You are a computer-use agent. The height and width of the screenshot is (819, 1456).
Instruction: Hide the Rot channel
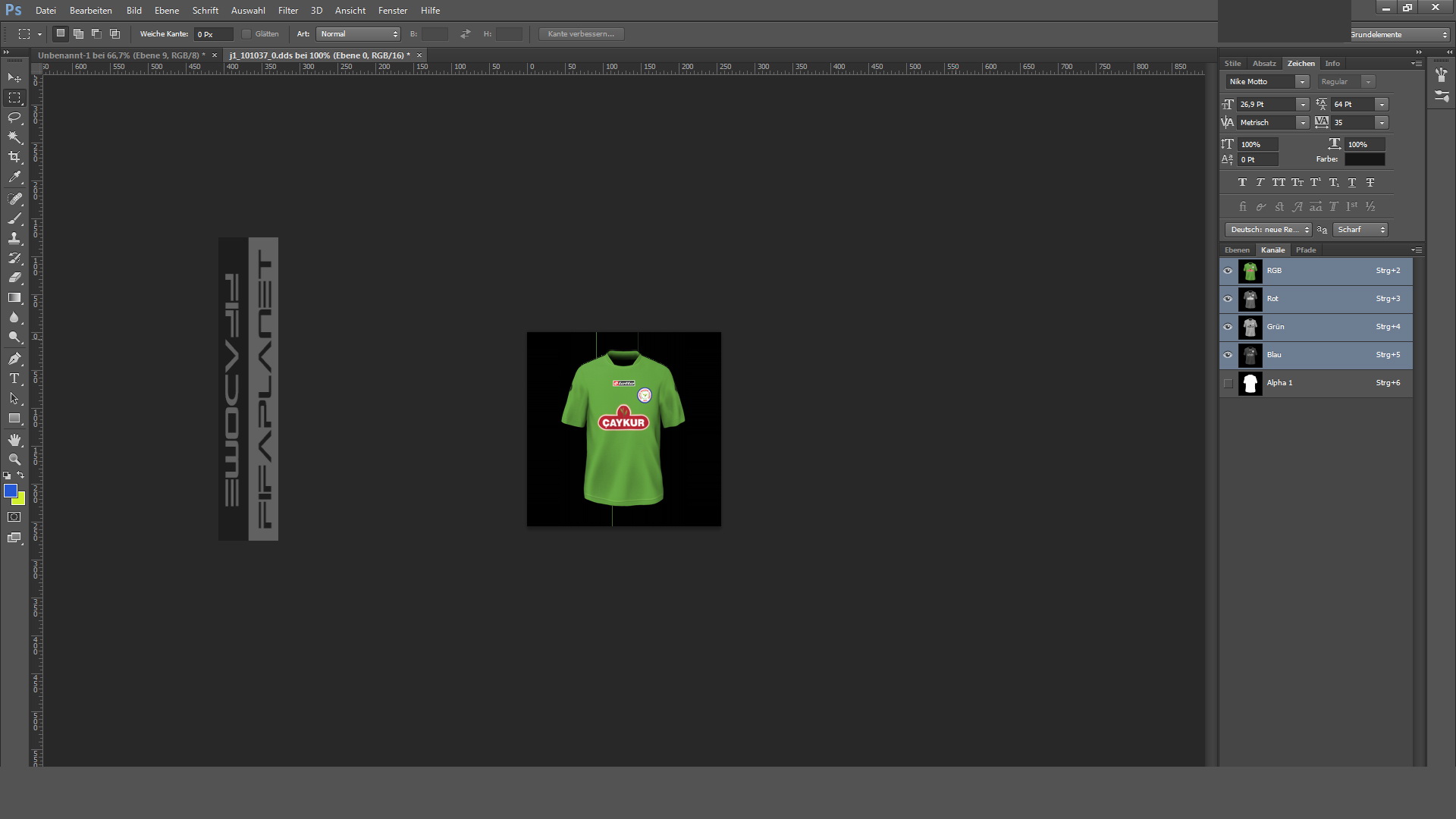[x=1228, y=299]
